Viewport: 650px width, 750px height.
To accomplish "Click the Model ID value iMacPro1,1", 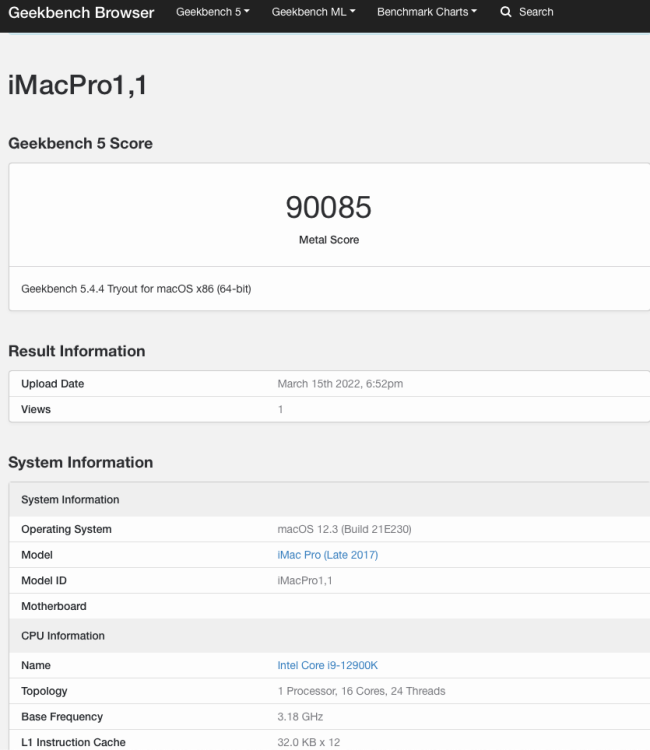I will pos(305,581).
